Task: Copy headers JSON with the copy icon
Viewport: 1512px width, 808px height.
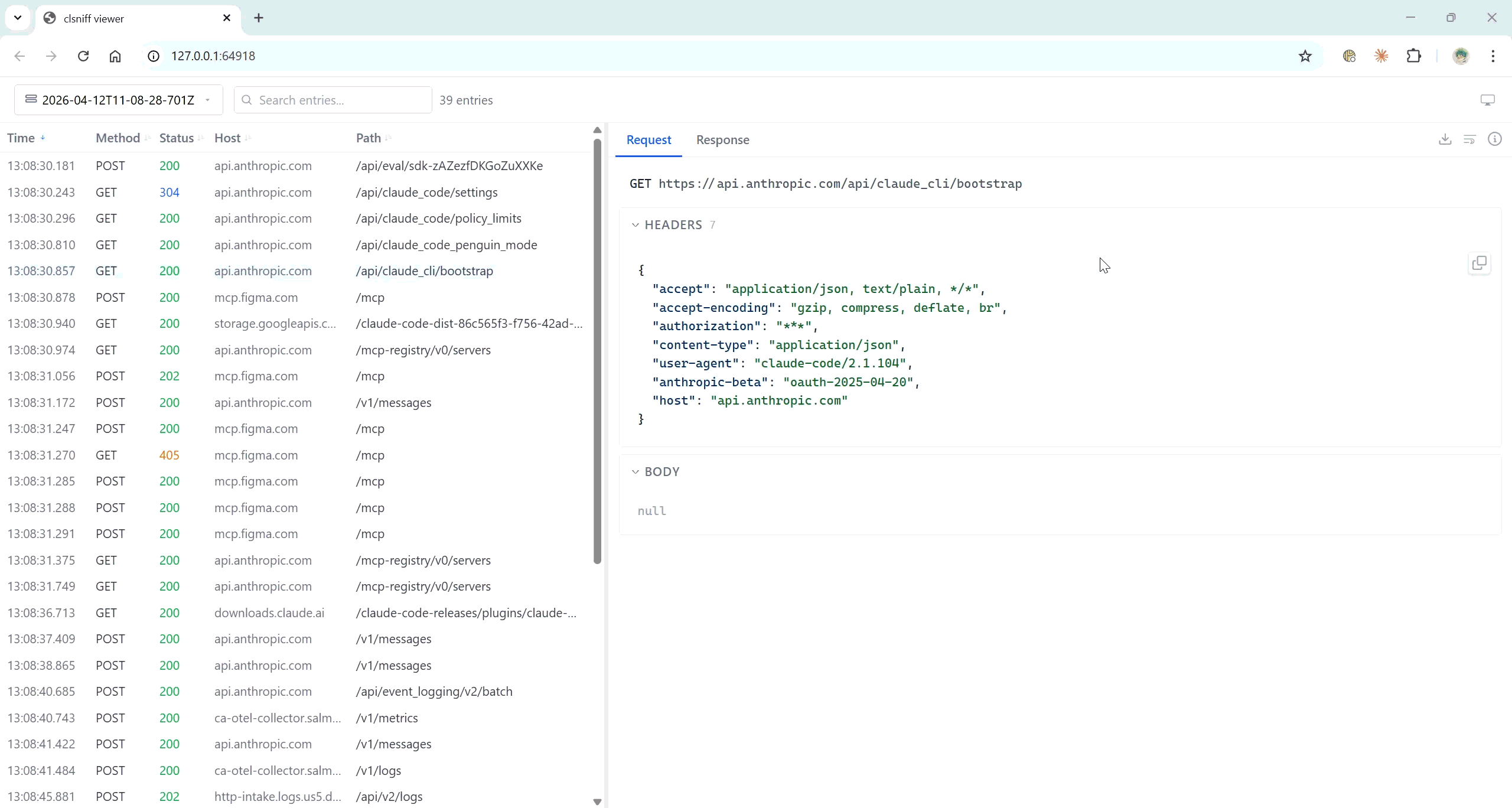Action: [x=1479, y=263]
